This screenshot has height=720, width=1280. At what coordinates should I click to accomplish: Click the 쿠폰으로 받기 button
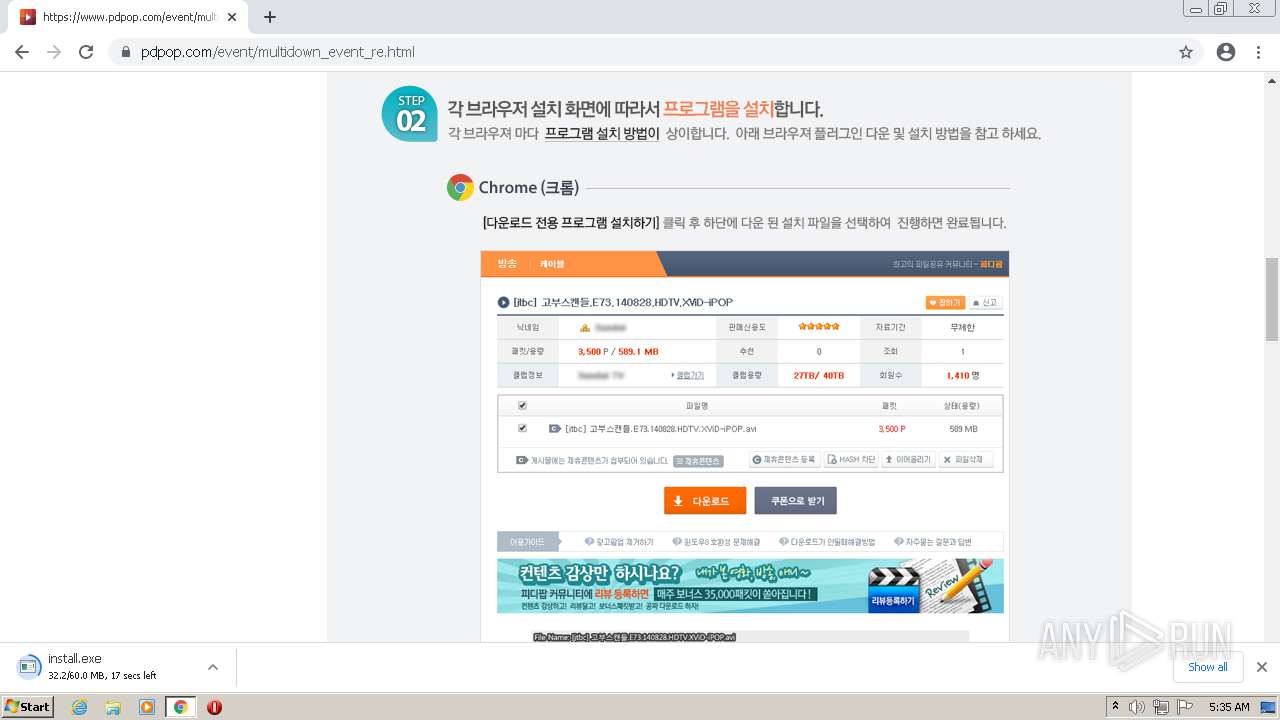796,501
